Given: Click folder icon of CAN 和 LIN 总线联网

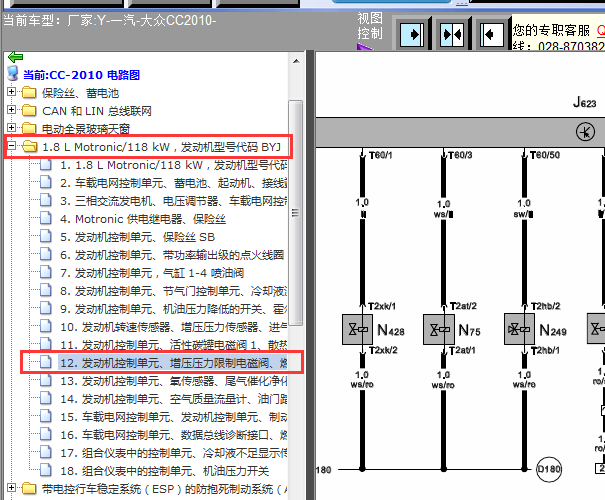Looking at the screenshot, I should pos(29,111).
